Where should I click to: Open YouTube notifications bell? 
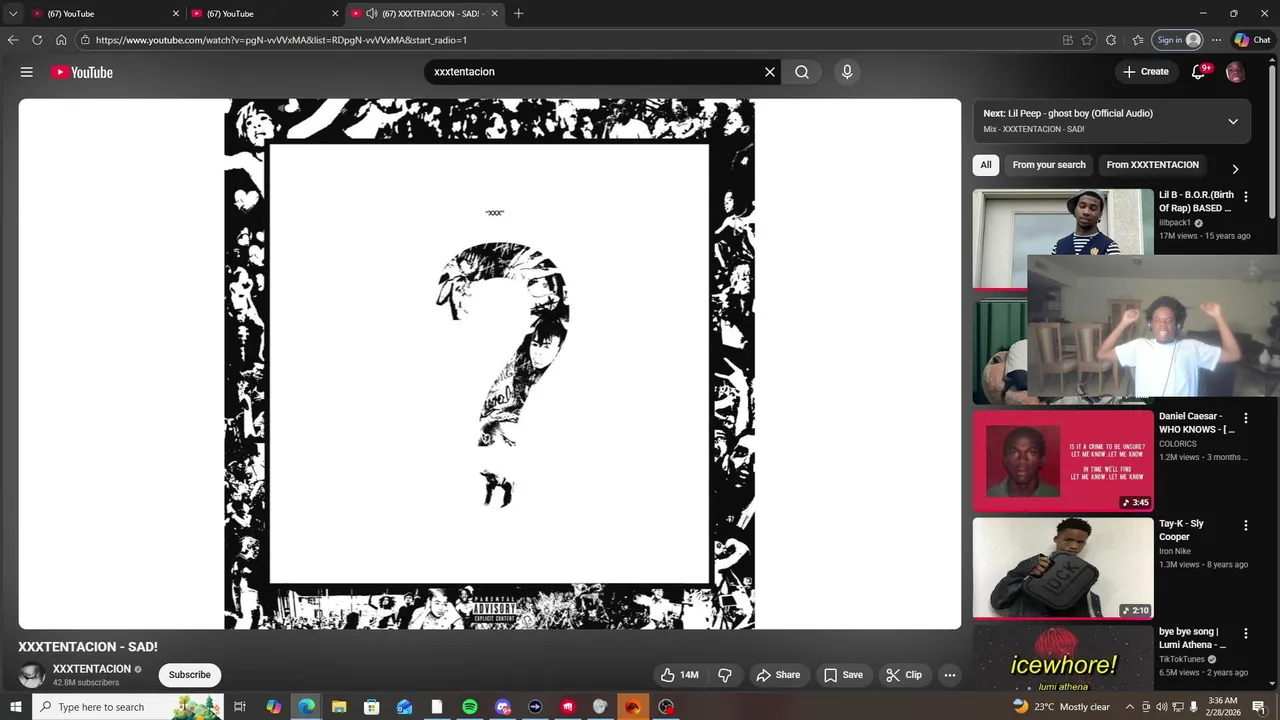[x=1199, y=72]
